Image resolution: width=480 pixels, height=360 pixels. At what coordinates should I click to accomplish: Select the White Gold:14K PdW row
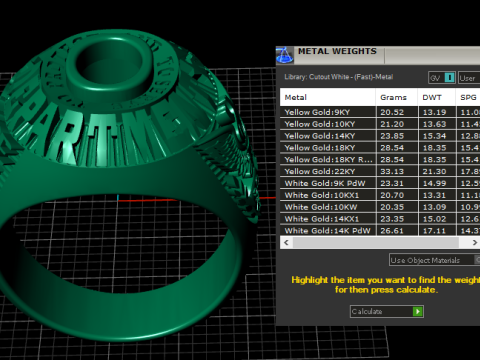380,231
